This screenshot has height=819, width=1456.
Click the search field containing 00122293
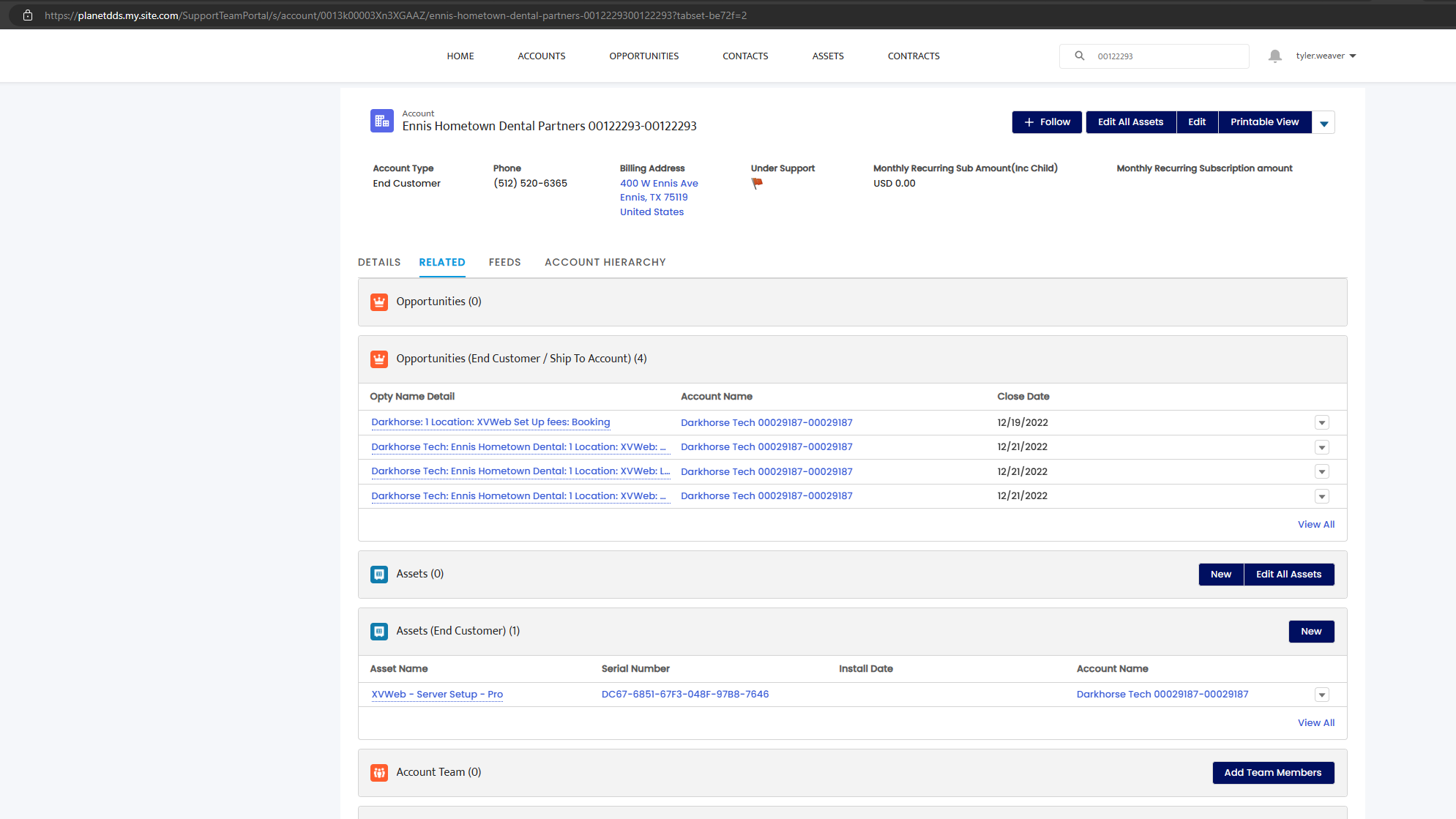[x=1154, y=56]
